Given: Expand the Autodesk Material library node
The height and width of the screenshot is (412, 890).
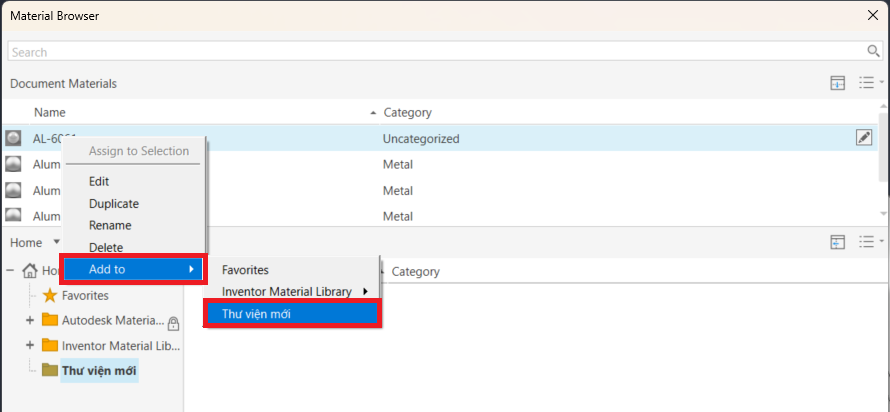Looking at the screenshot, I should click(30, 320).
